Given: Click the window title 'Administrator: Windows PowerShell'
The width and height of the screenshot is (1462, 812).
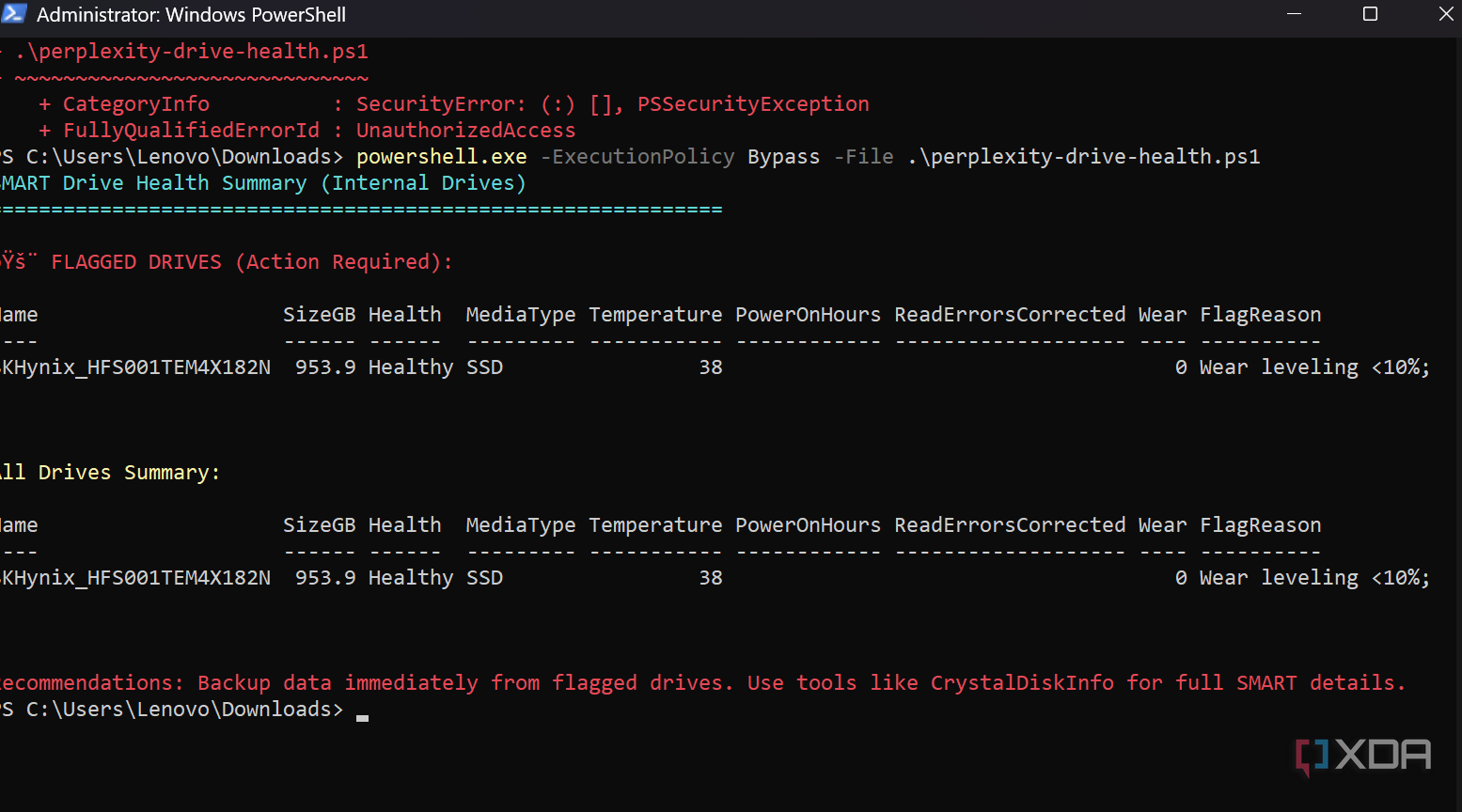Looking at the screenshot, I should tap(191, 15).
